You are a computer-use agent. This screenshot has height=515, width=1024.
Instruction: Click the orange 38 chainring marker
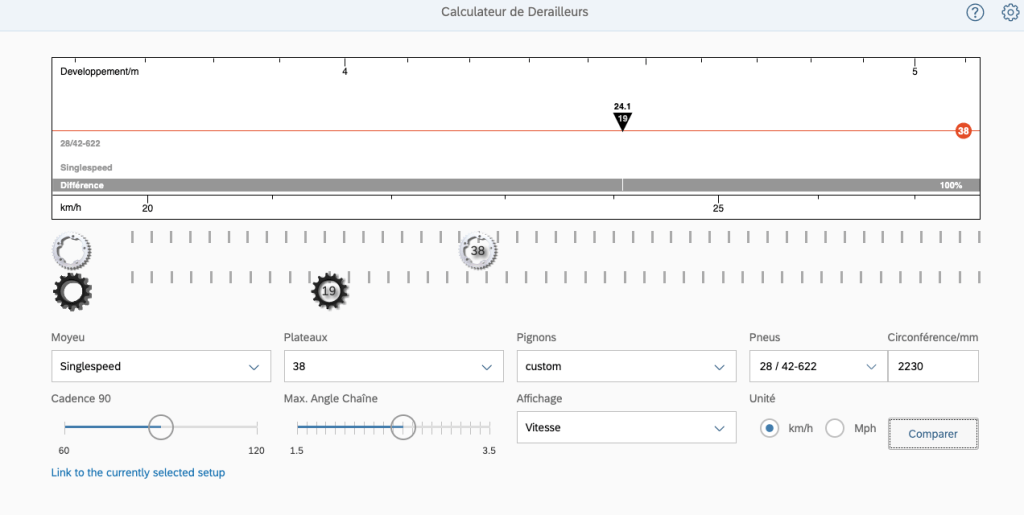[x=963, y=131]
